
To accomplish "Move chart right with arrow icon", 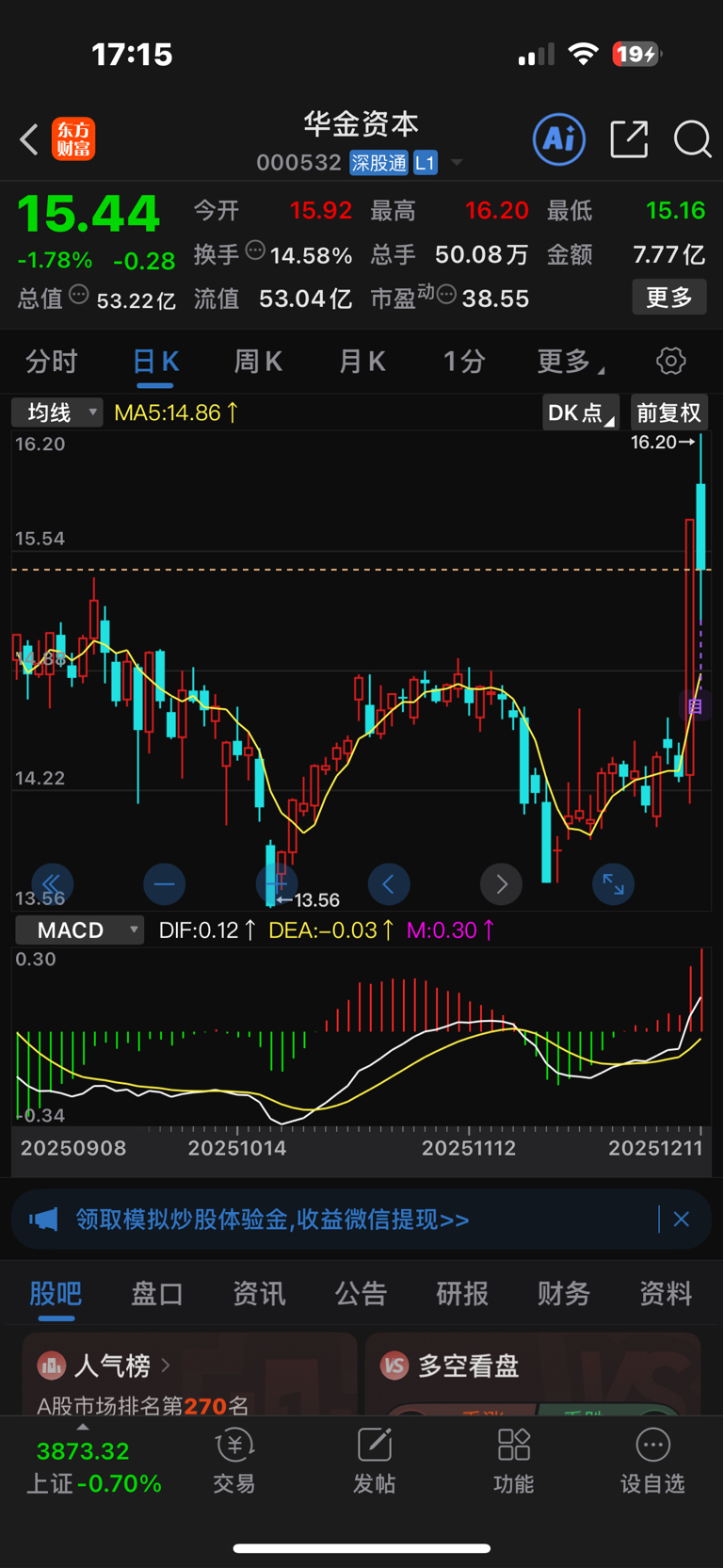I will [x=501, y=883].
